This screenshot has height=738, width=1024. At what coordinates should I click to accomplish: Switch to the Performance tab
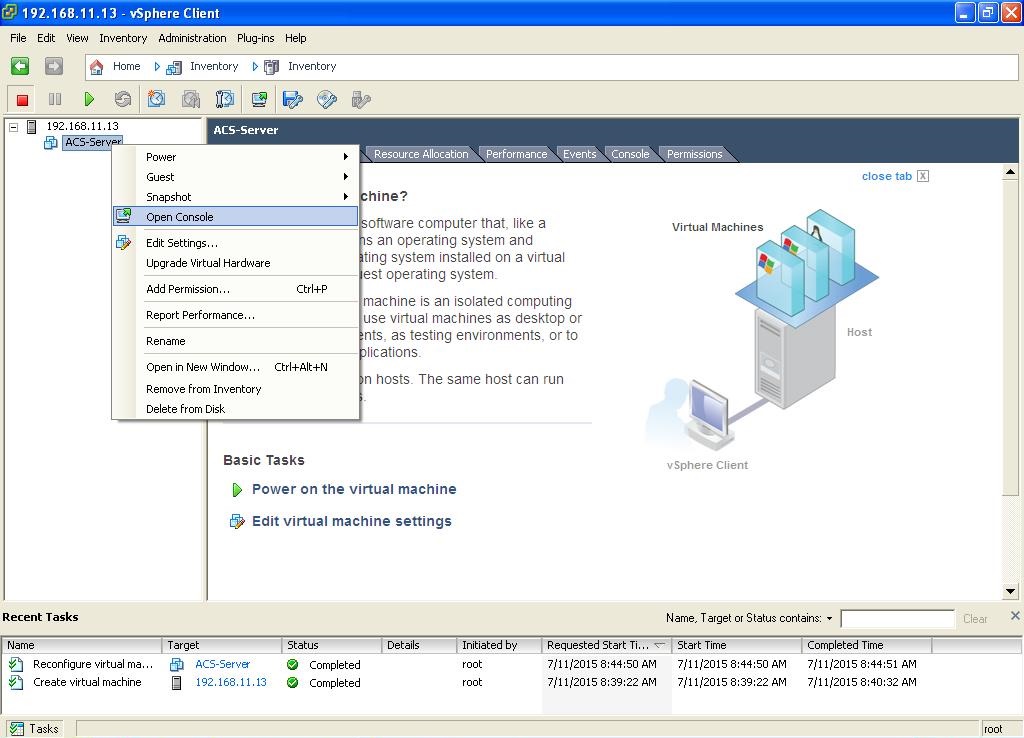[x=516, y=154]
